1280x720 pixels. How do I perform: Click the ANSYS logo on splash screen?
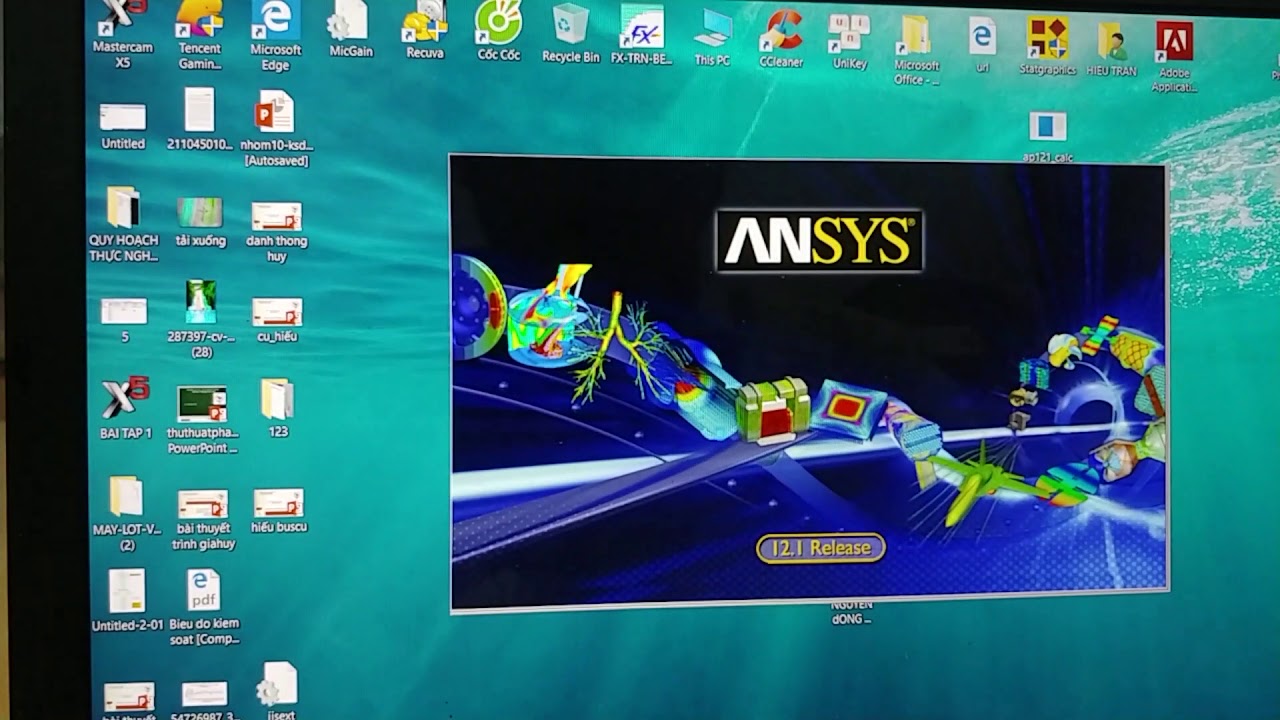pos(819,240)
